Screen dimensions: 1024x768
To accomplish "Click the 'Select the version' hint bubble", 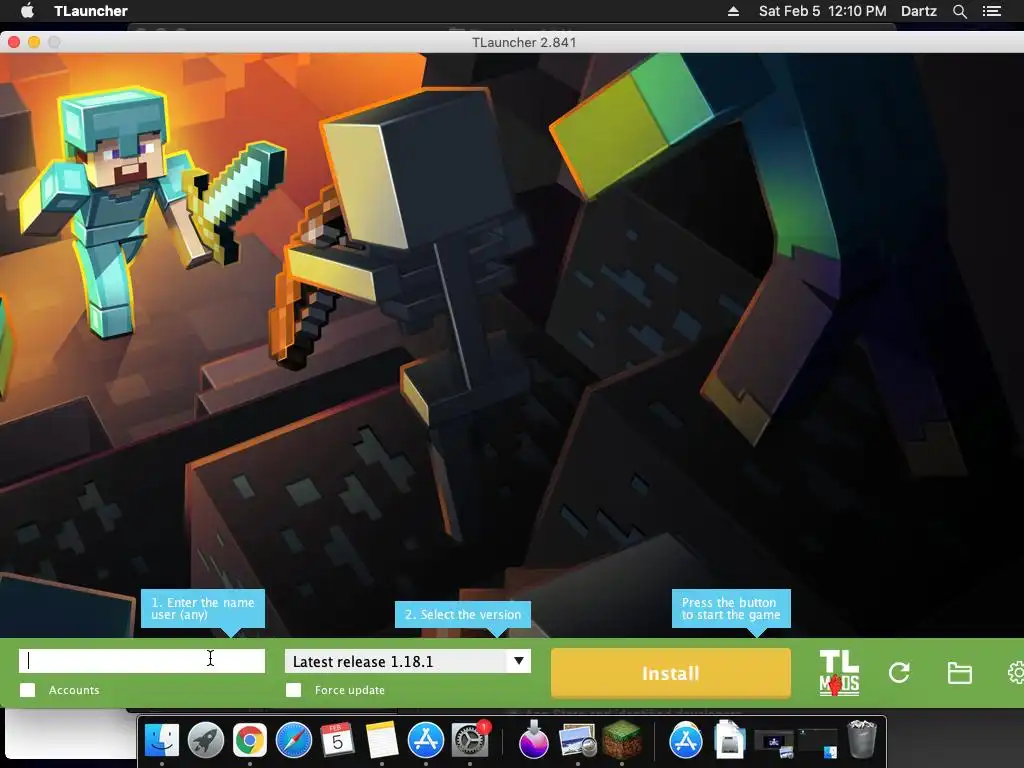I will coord(462,615).
